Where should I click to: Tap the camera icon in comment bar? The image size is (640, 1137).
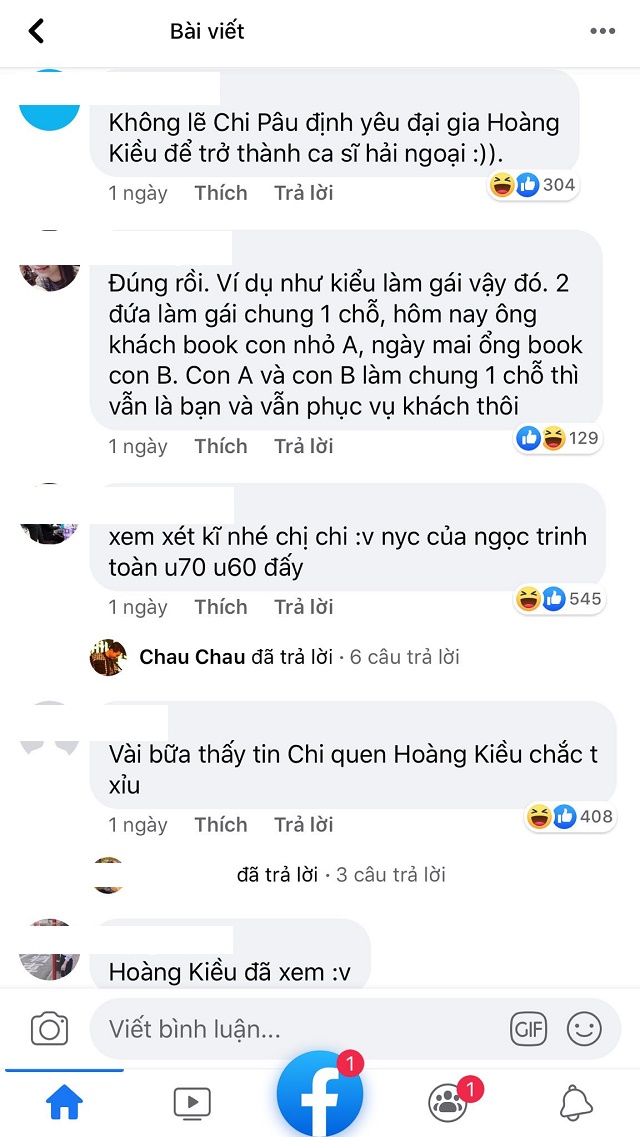pos(49,1029)
